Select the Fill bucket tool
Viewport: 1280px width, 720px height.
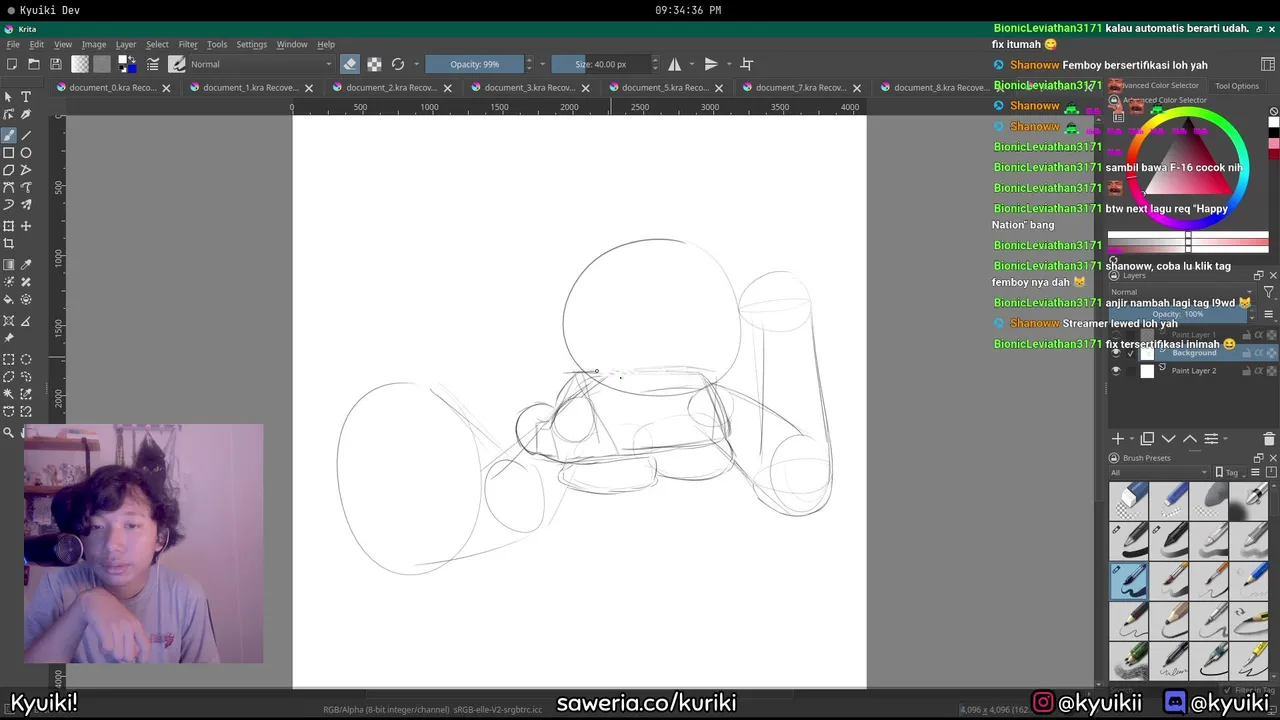point(9,300)
